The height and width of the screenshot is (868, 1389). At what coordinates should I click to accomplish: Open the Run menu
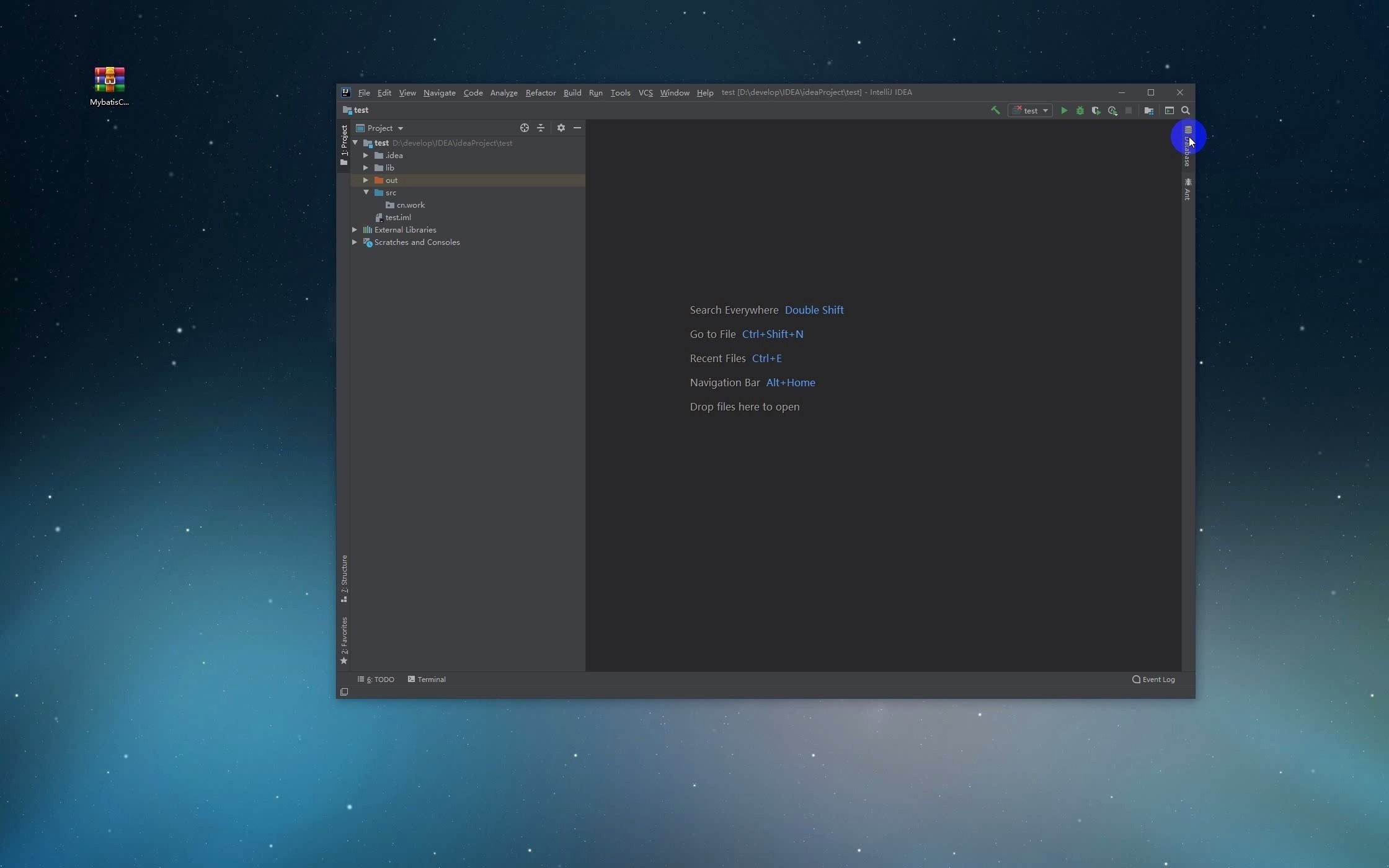click(x=596, y=92)
